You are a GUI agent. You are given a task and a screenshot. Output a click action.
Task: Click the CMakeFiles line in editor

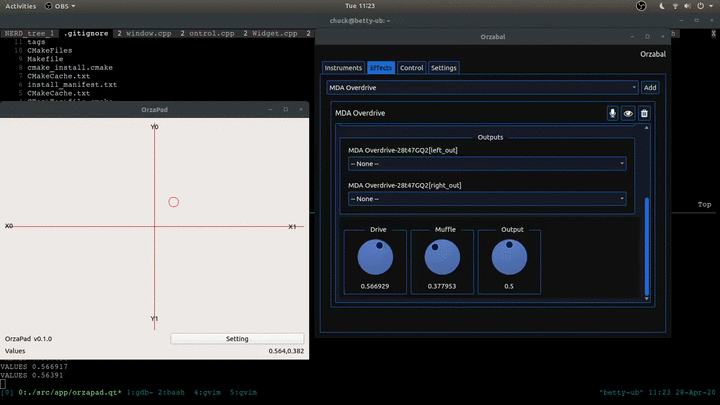tap(50, 51)
